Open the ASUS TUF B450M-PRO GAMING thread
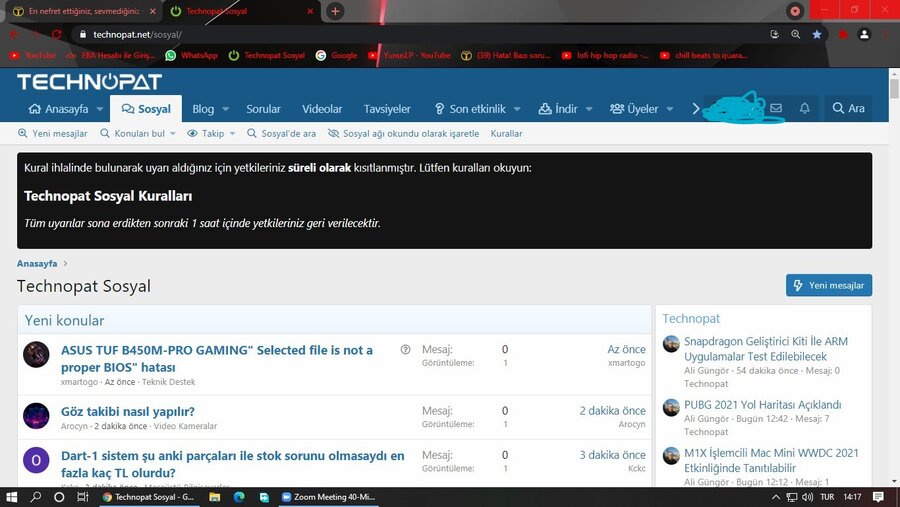The height and width of the screenshot is (507, 900). point(217,358)
